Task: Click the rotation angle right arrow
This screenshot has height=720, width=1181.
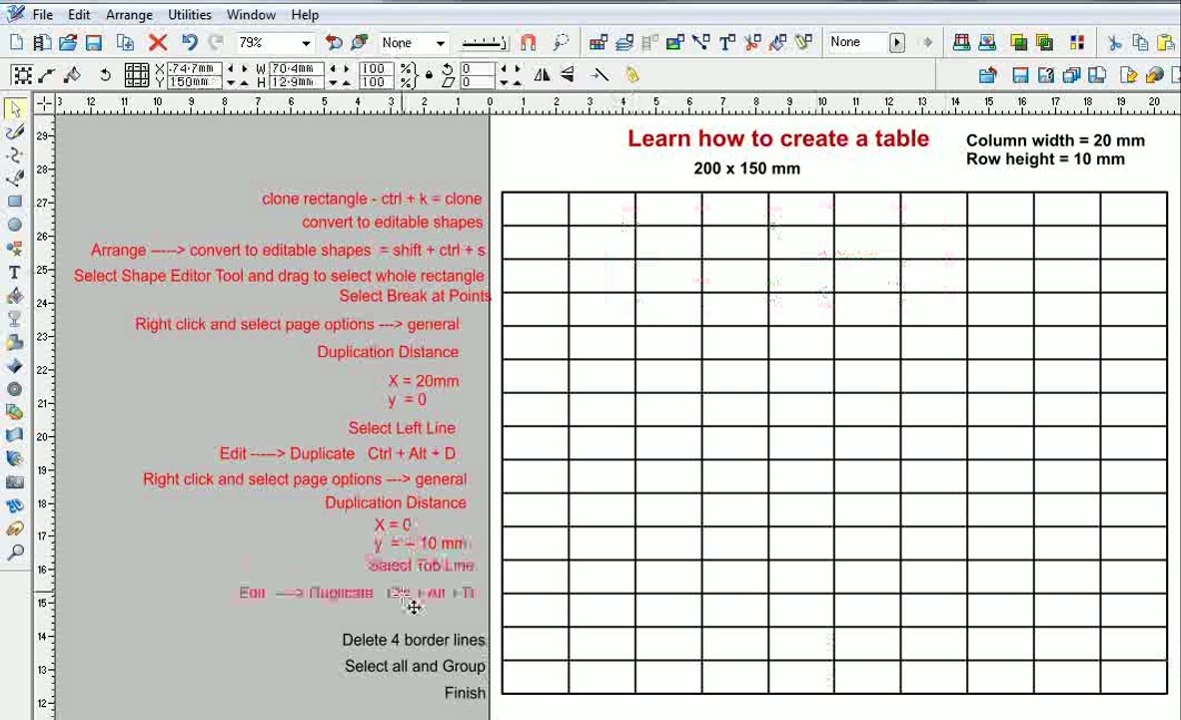Action: (x=517, y=68)
